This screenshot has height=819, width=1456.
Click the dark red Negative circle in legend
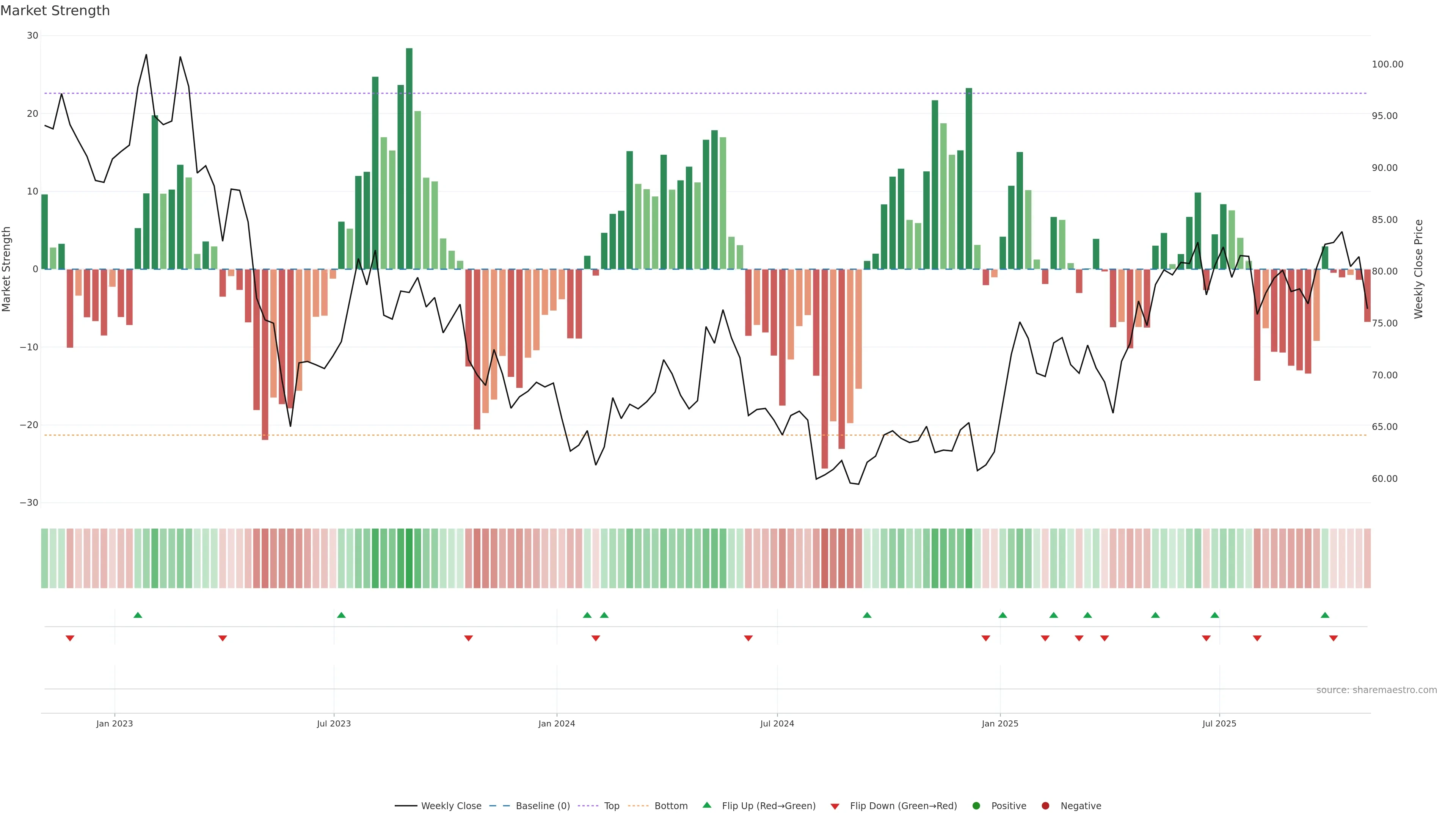click(x=1045, y=805)
